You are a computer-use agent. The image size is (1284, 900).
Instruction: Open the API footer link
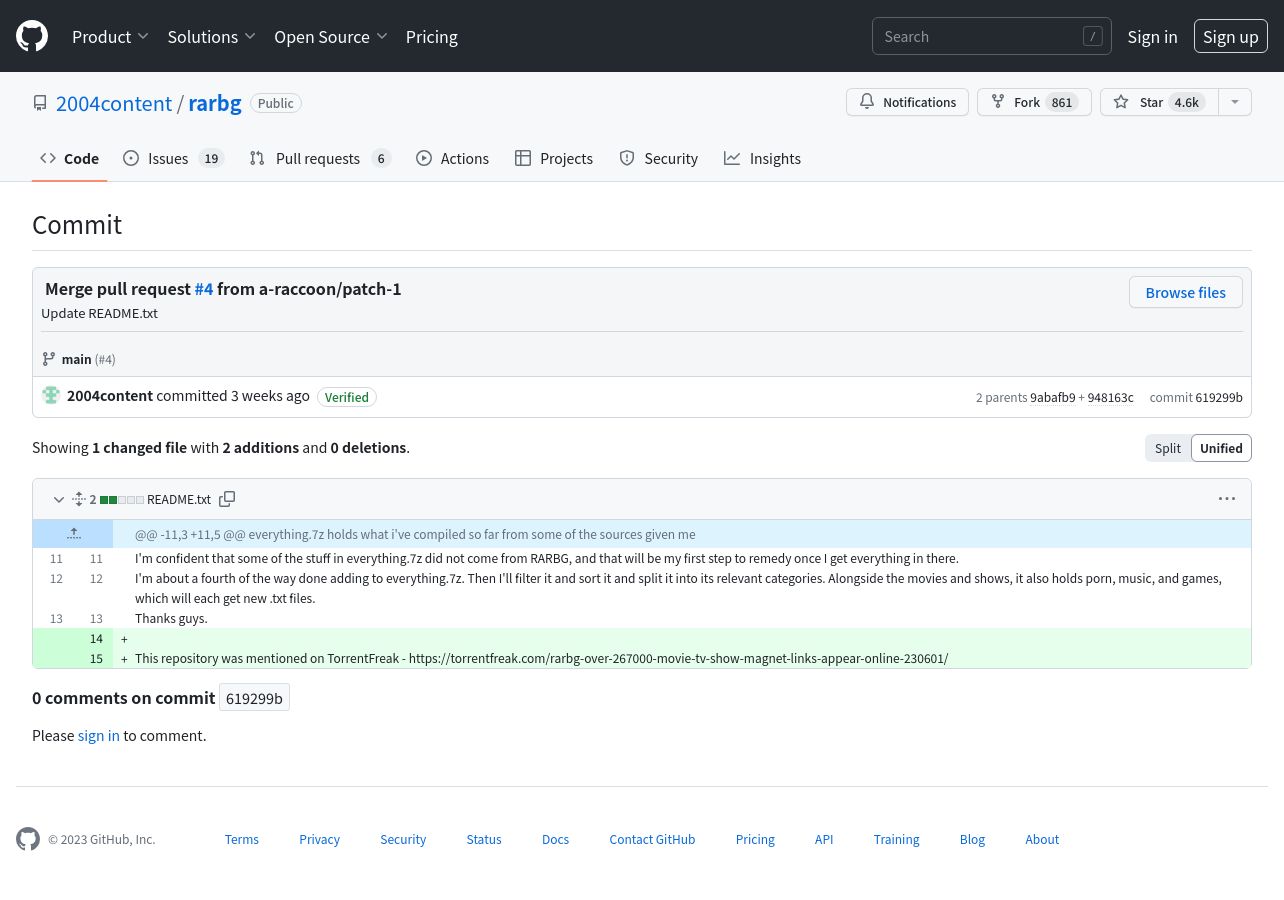824,839
